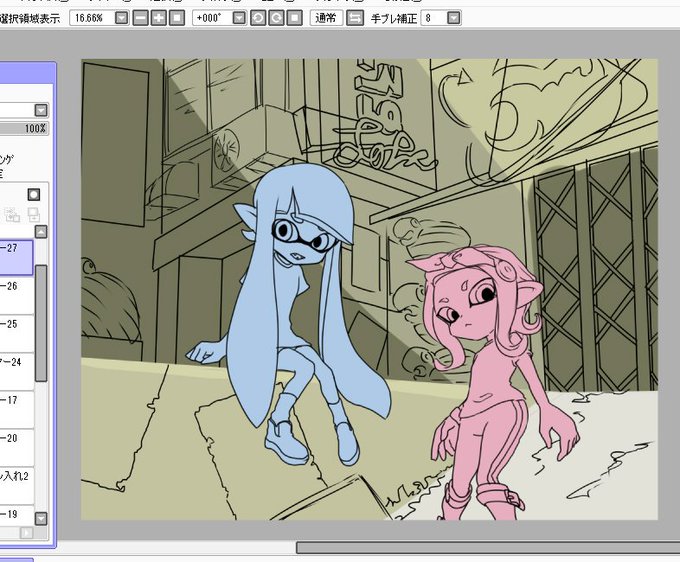The width and height of the screenshot is (680, 562).
Task: Select the layer ending in 24
Action: pyautogui.click(x=16, y=372)
